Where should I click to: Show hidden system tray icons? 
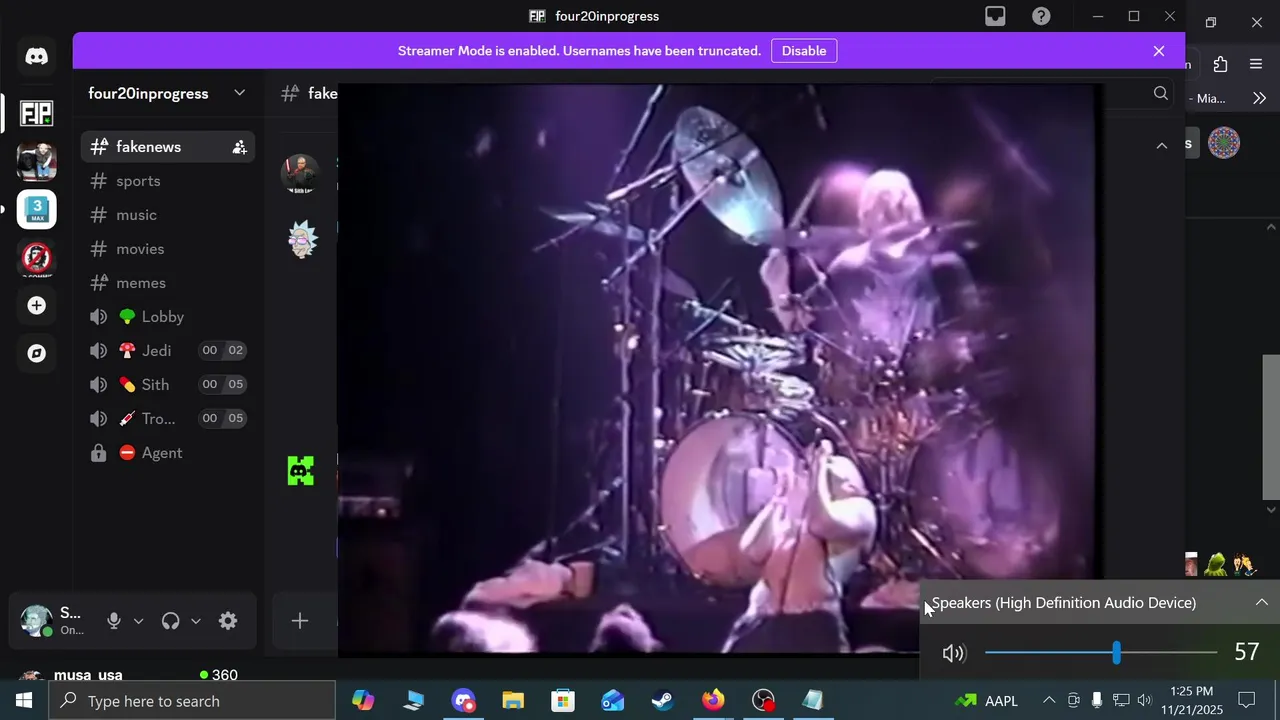point(1049,700)
